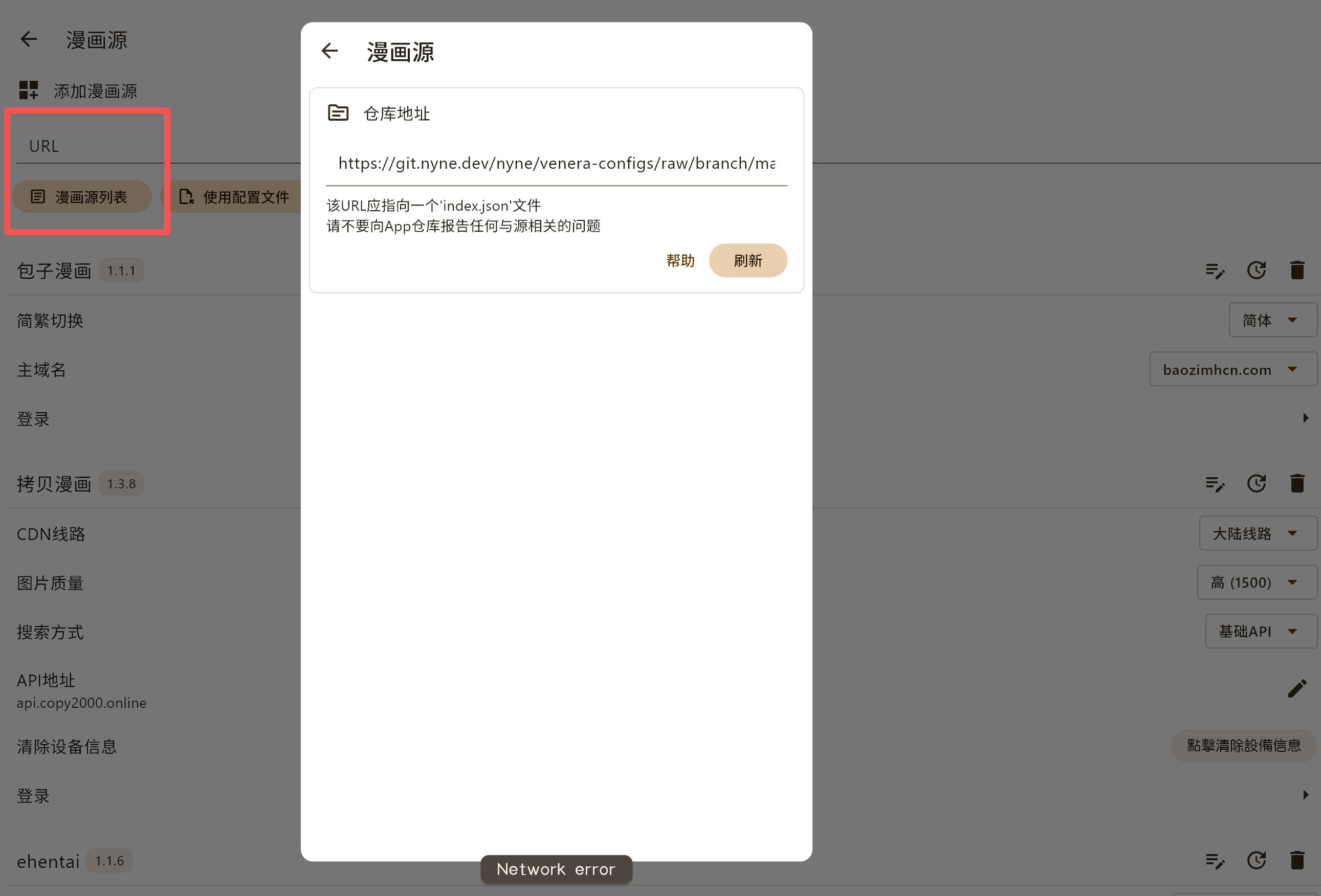Open the 基础API search method dropdown
The height and width of the screenshot is (896, 1321).
coord(1261,631)
